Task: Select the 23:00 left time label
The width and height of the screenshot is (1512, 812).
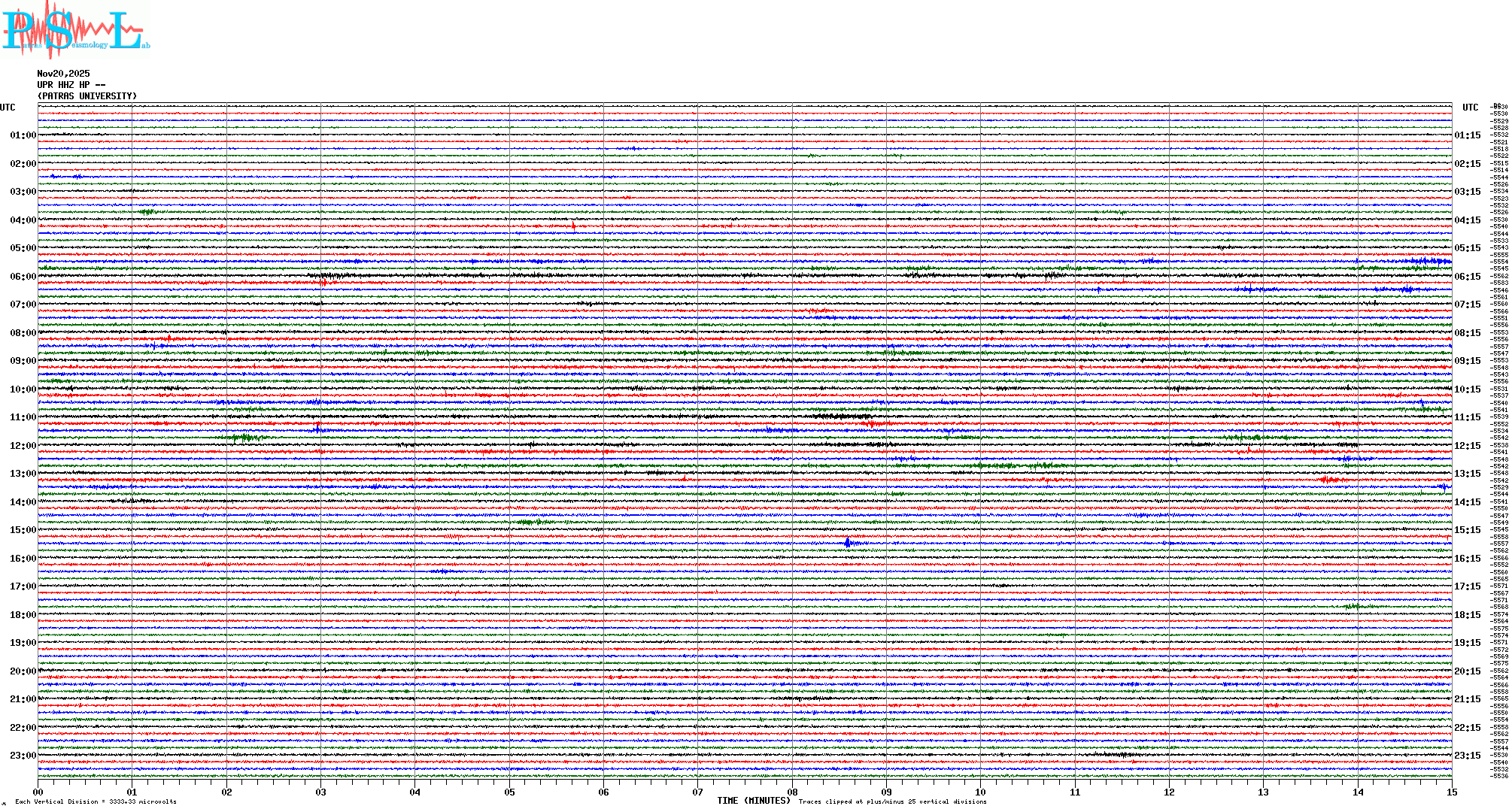Action: (x=23, y=756)
